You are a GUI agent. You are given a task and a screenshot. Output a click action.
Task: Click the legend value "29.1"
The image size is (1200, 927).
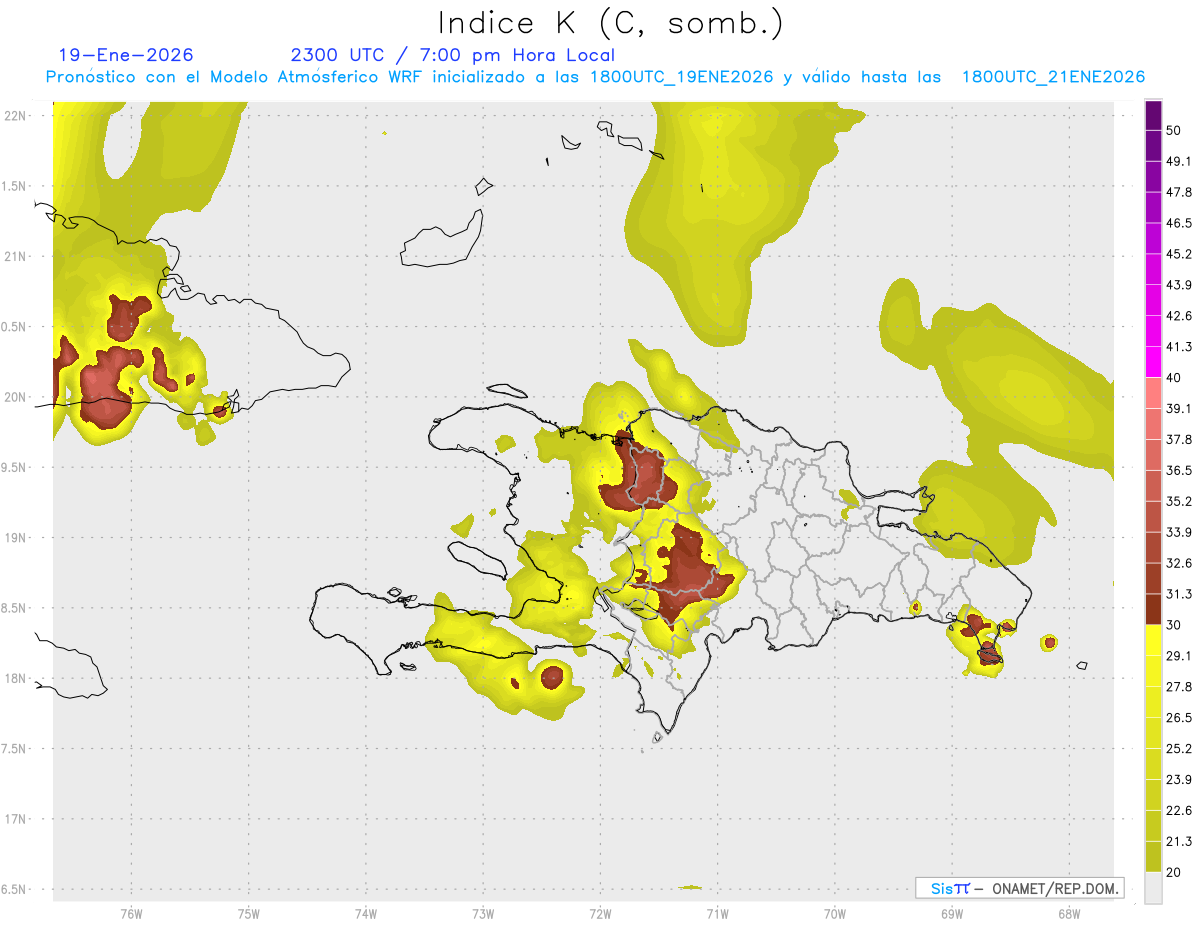pyautogui.click(x=1179, y=656)
